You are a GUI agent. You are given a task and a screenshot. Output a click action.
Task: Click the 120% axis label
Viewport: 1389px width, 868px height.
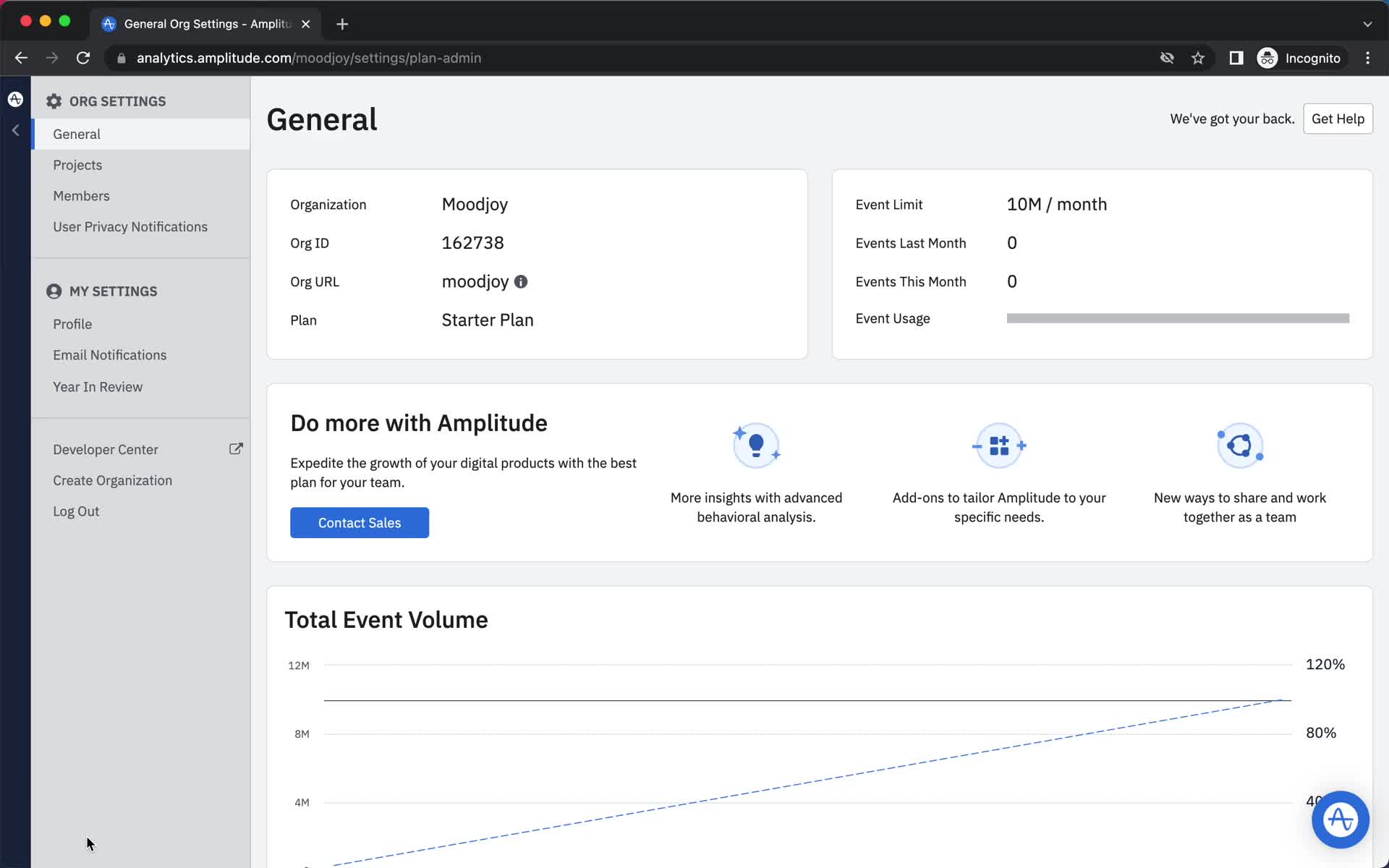pos(1325,664)
